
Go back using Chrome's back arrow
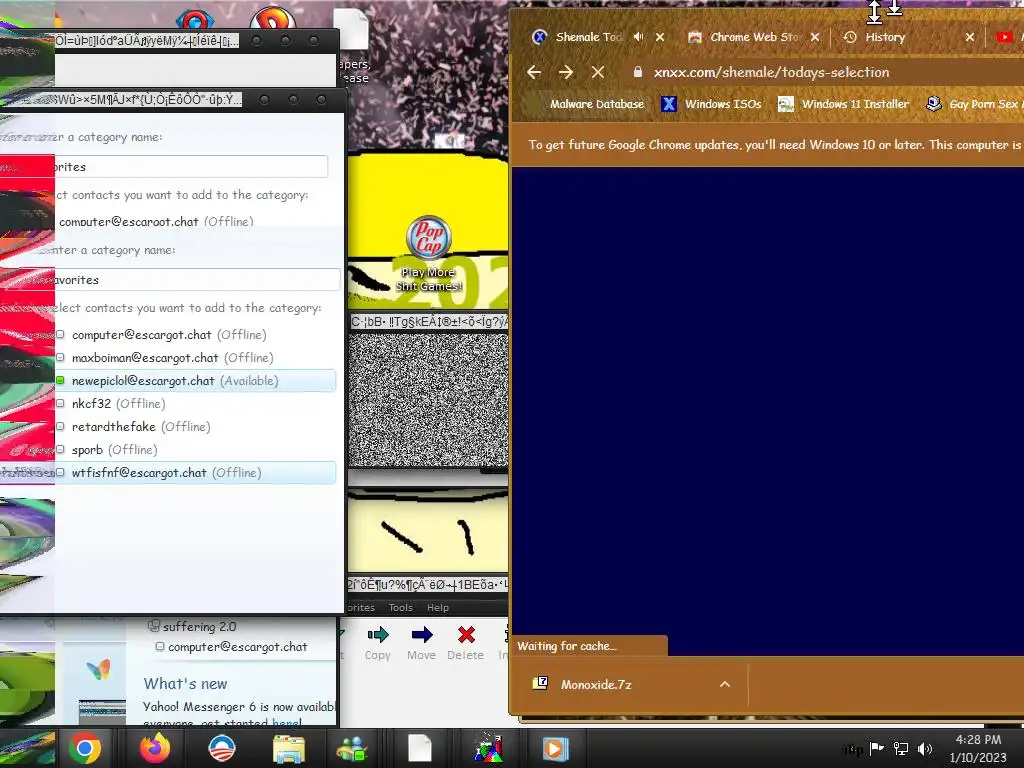click(x=534, y=72)
